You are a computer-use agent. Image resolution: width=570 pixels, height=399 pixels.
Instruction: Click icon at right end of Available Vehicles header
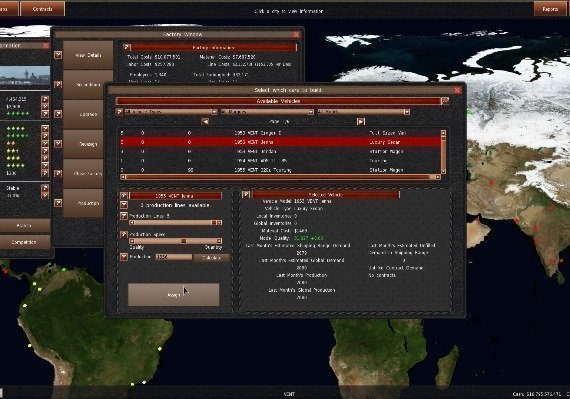pyautogui.click(x=445, y=101)
